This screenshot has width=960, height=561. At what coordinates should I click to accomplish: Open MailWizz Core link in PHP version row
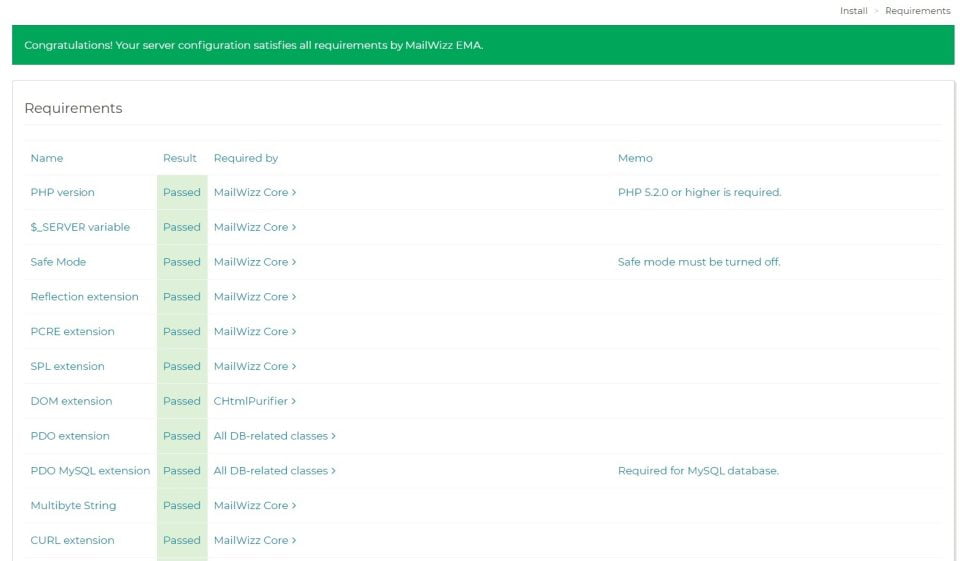(x=255, y=192)
